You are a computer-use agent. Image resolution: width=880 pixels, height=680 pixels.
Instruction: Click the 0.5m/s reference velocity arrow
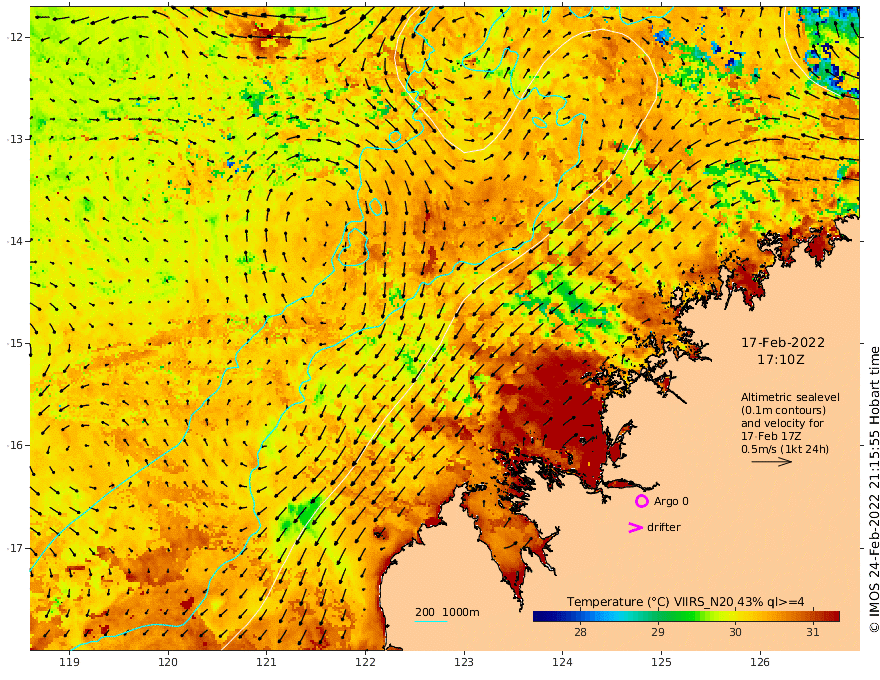point(772,462)
